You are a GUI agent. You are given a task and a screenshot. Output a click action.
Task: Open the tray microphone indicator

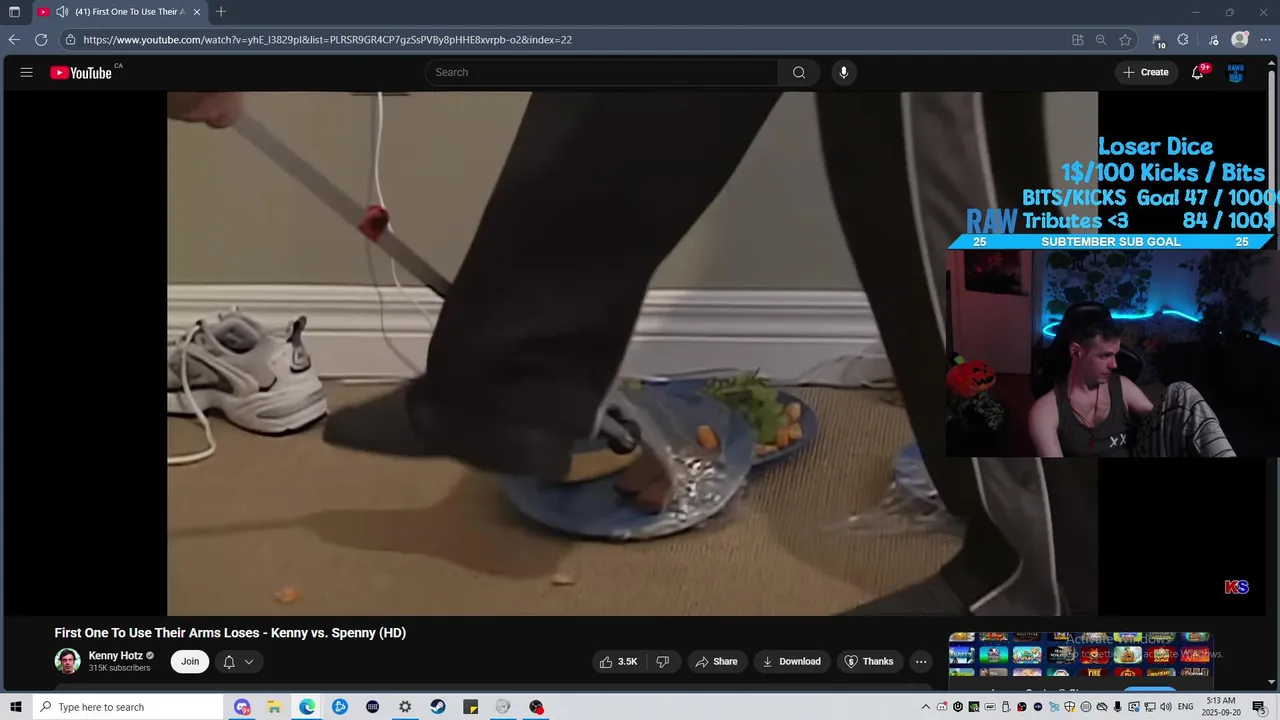(x=1117, y=707)
